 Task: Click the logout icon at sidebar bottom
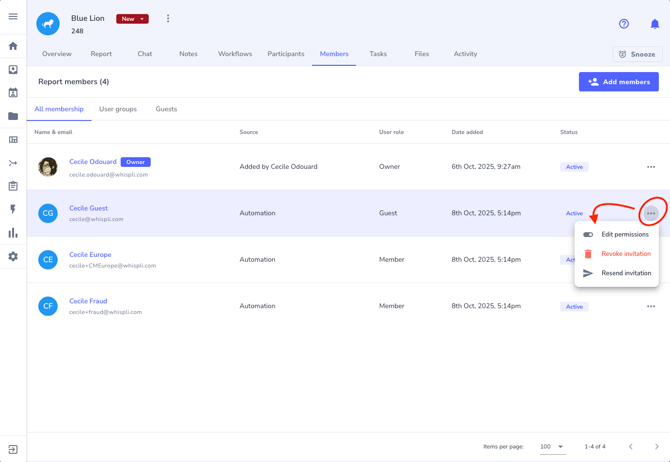(x=13, y=450)
